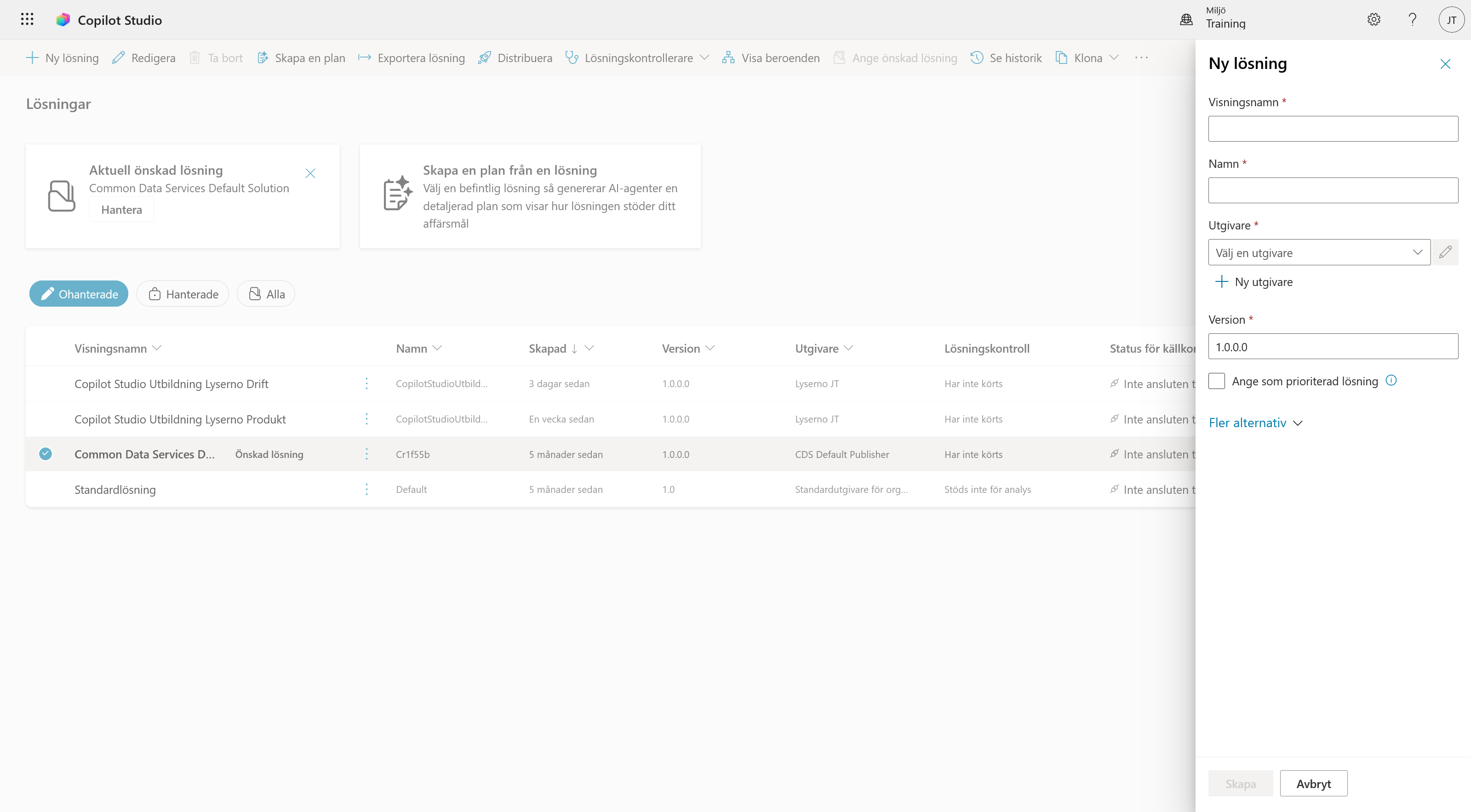This screenshot has width=1471, height=812.
Task: Click the Visningsnamn input field
Action: tap(1333, 128)
